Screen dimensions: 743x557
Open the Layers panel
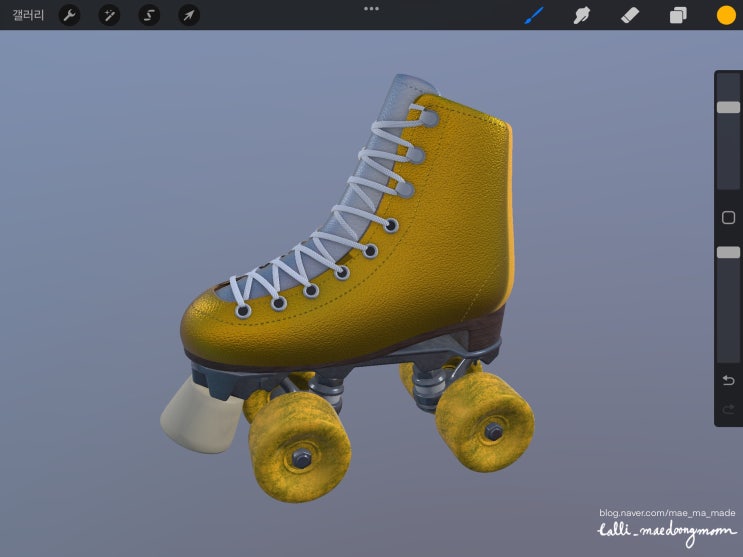coord(678,15)
